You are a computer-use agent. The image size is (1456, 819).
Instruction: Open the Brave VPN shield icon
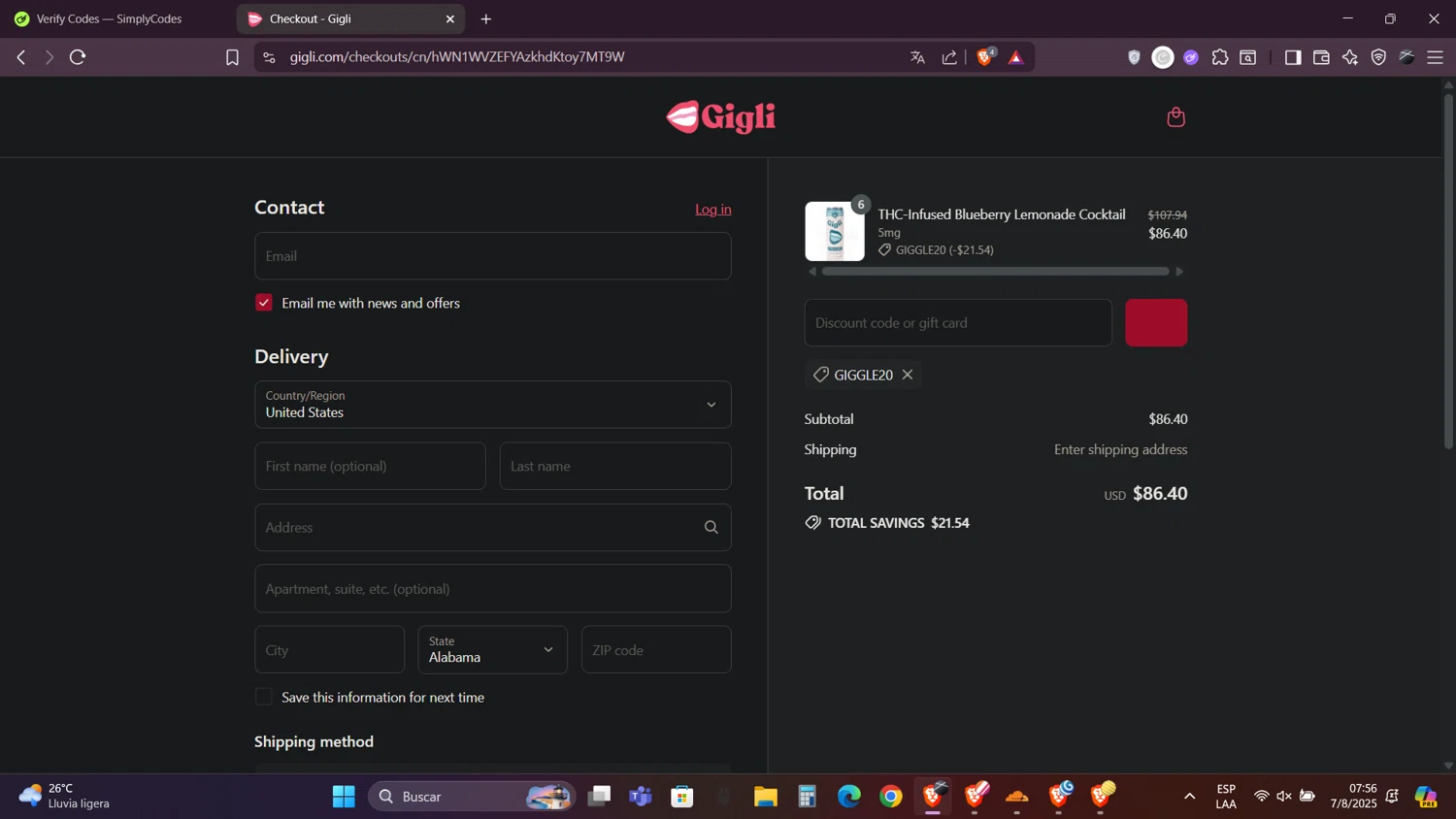tap(1378, 57)
